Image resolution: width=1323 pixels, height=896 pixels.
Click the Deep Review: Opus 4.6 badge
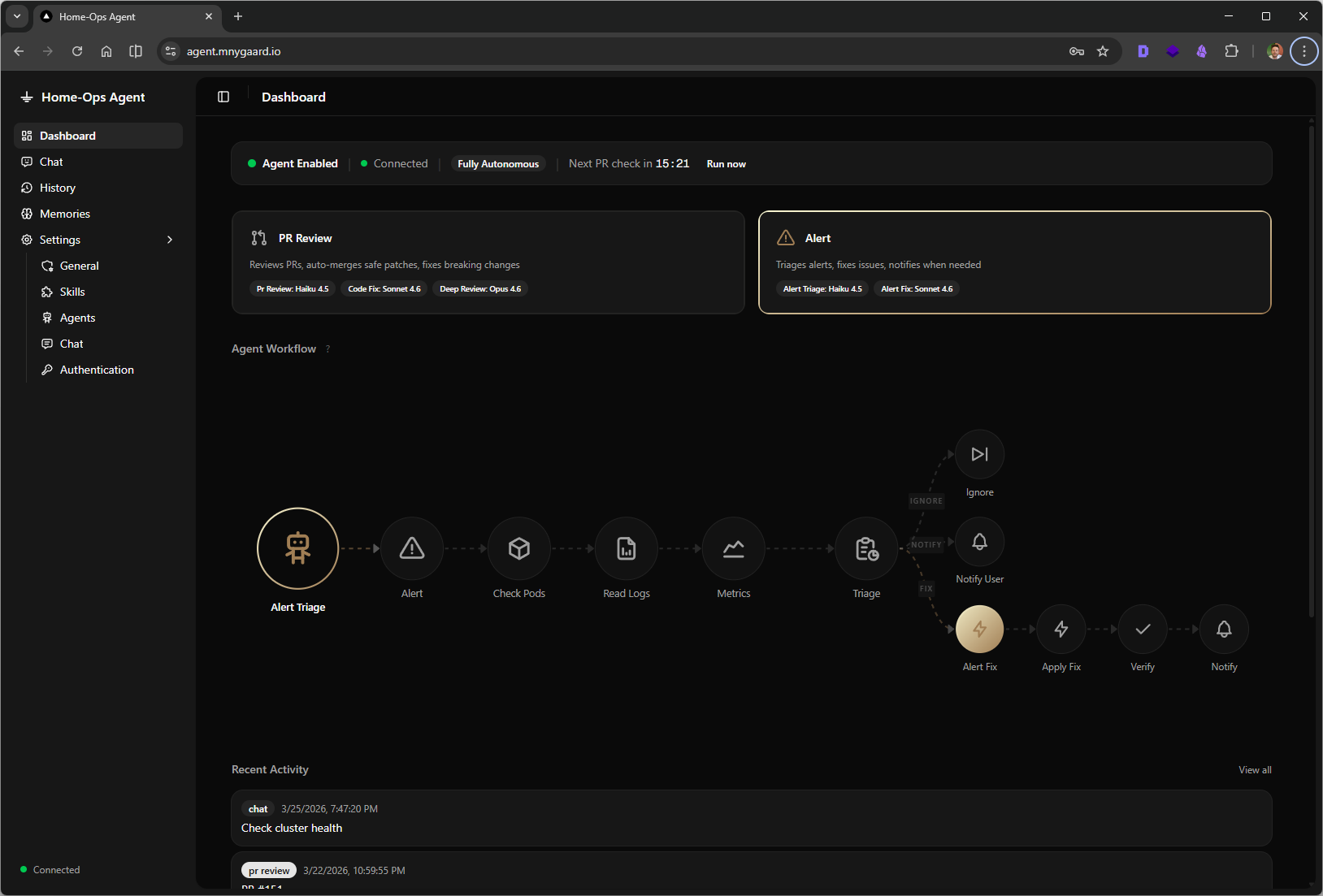click(x=480, y=288)
